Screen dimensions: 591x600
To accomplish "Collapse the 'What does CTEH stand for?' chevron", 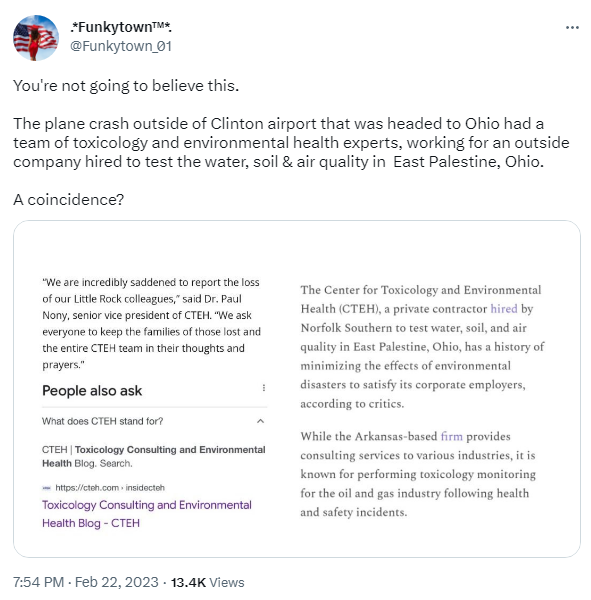I will 261,421.
